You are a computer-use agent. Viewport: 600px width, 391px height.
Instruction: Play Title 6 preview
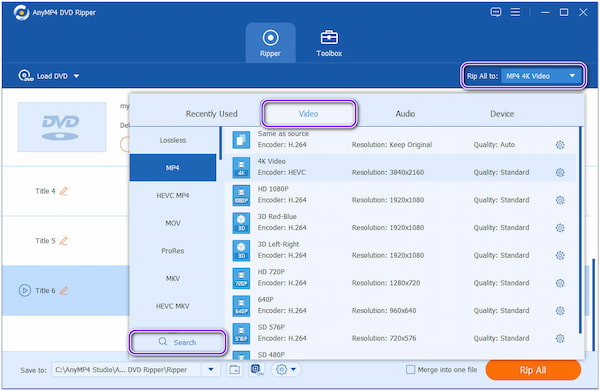click(x=24, y=290)
